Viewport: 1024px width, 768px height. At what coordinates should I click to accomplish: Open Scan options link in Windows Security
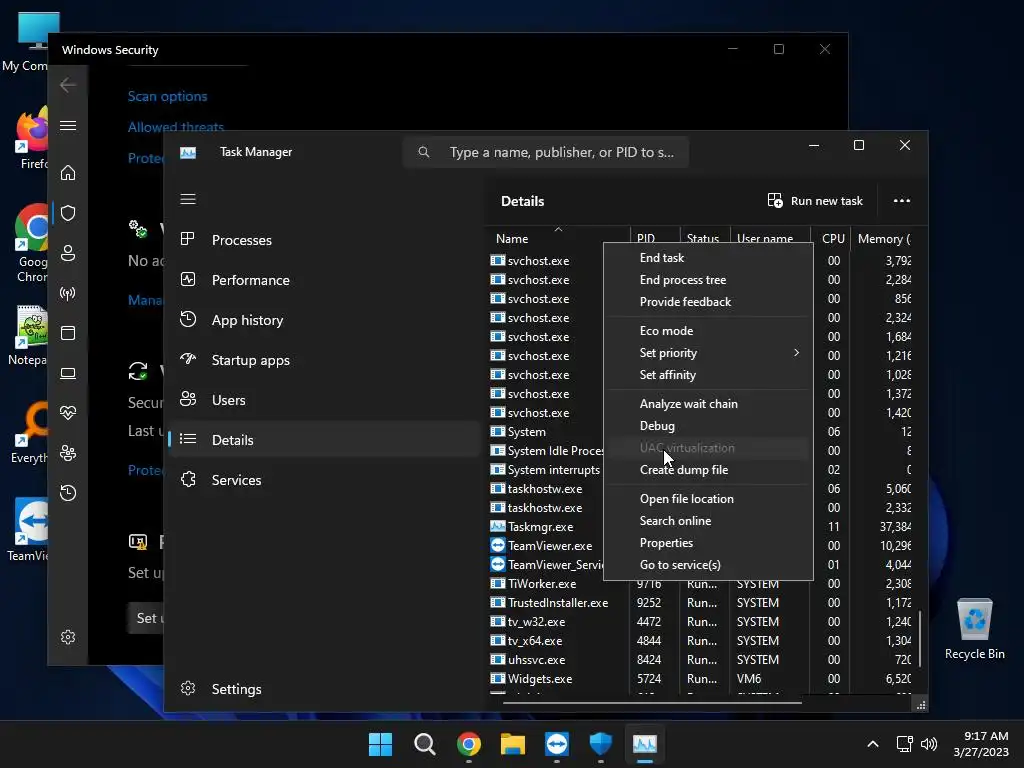[167, 96]
